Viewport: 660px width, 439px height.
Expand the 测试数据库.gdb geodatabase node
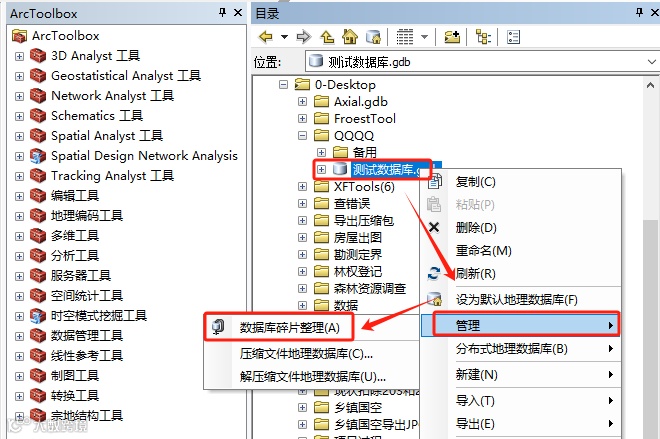322,170
